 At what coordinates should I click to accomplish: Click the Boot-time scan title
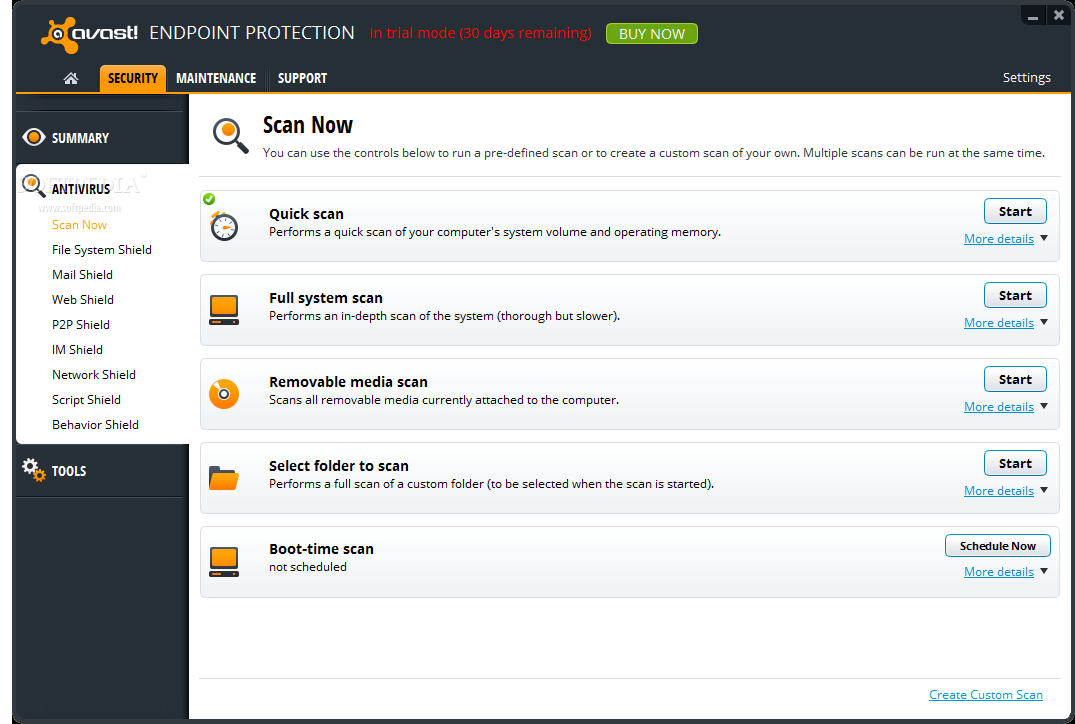coord(321,548)
